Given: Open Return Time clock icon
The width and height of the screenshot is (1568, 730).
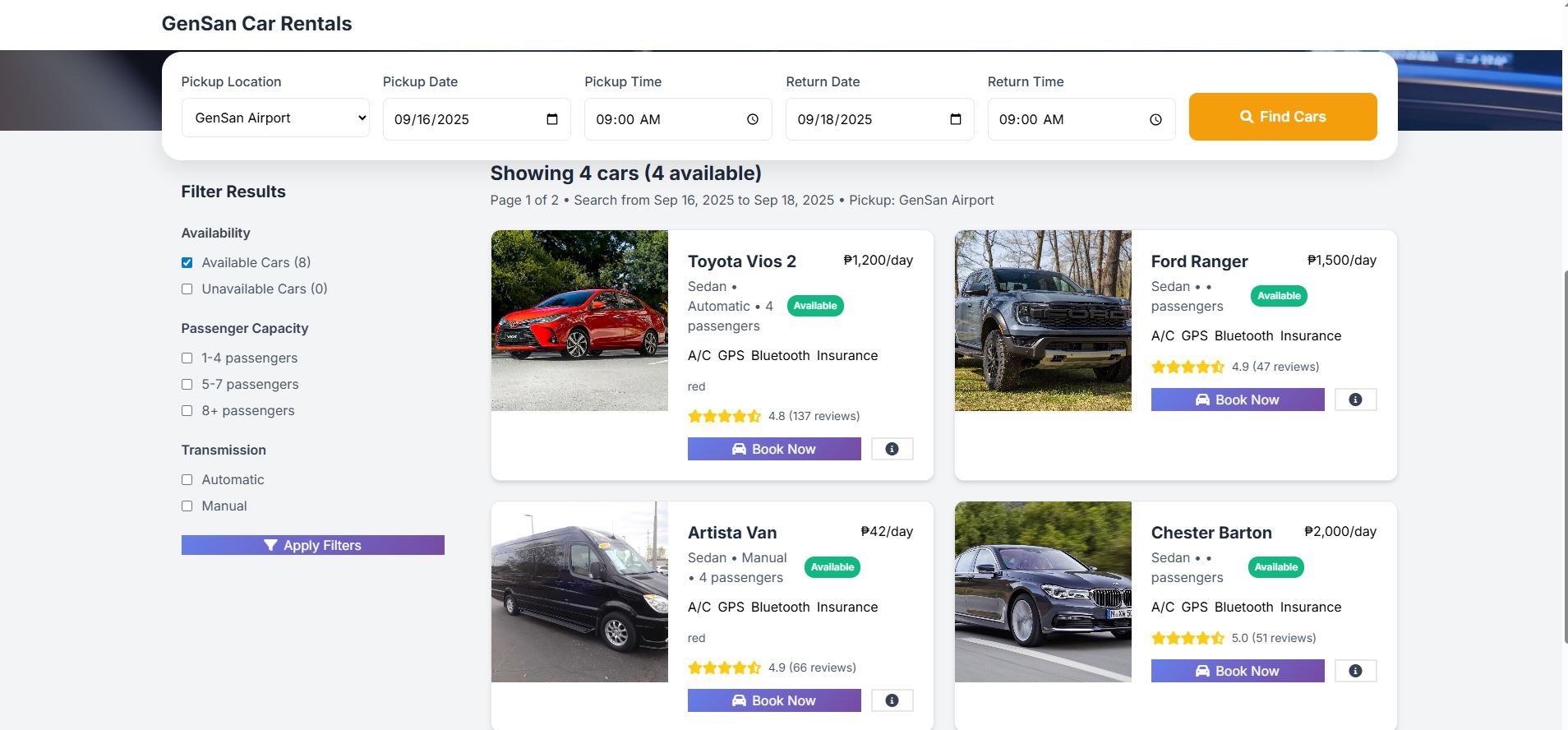Looking at the screenshot, I should pos(1155,119).
